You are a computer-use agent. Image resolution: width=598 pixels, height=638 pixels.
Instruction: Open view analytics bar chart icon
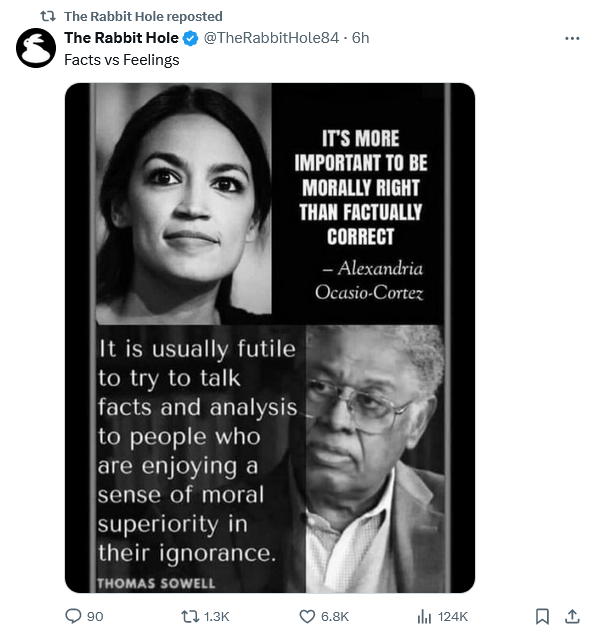pyautogui.click(x=424, y=616)
